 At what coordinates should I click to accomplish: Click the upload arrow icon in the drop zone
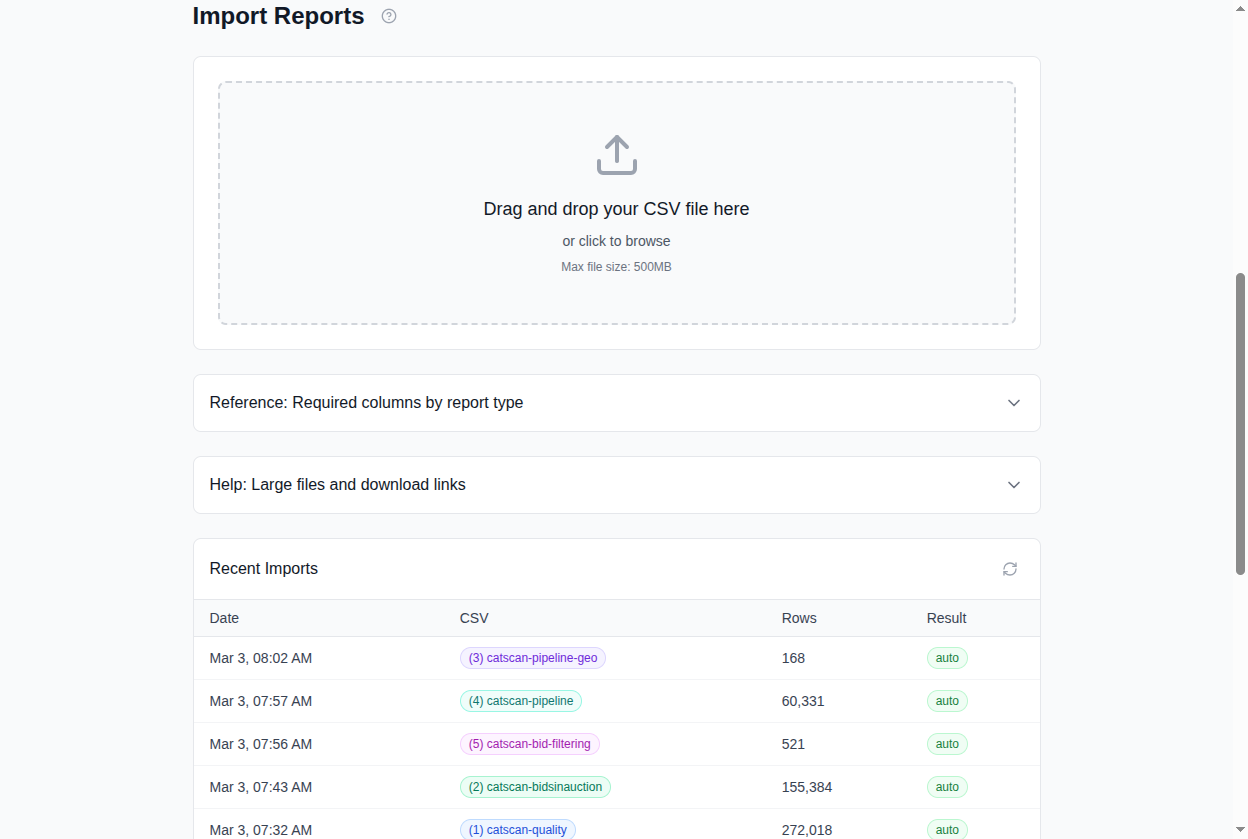click(616, 154)
